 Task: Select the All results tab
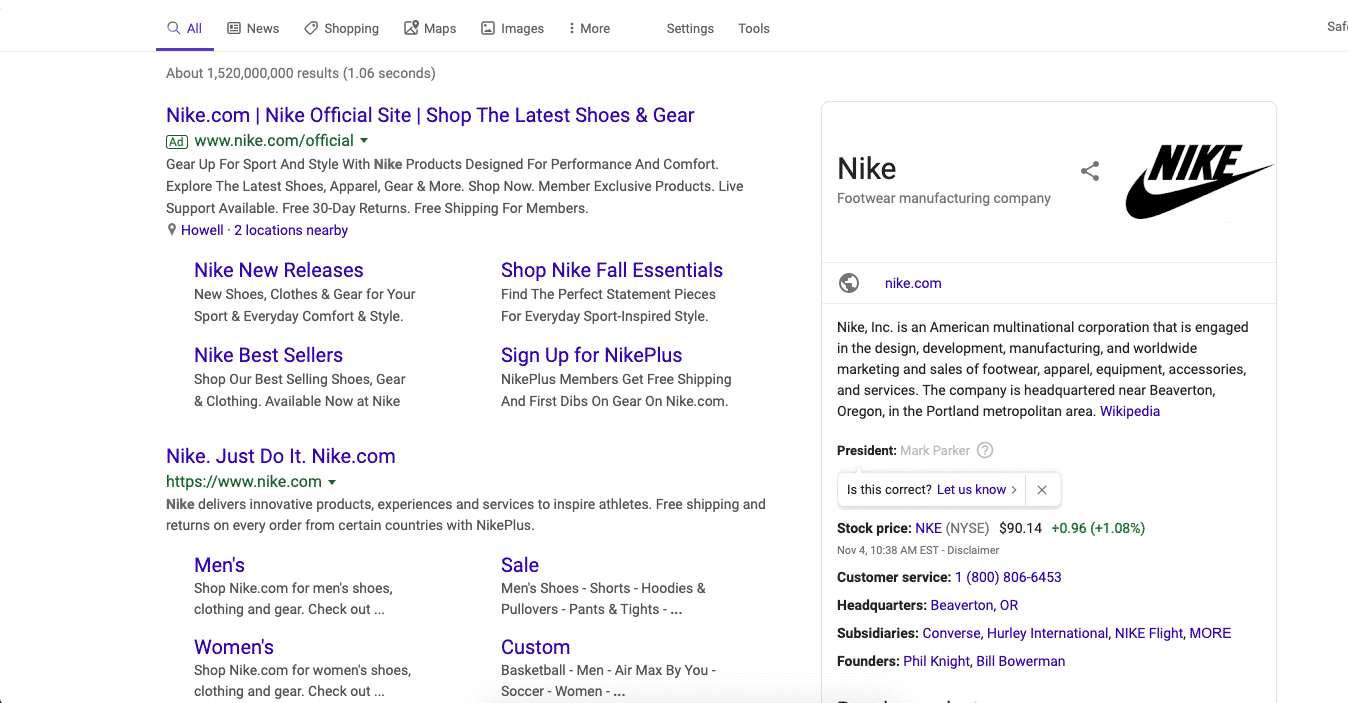click(185, 28)
